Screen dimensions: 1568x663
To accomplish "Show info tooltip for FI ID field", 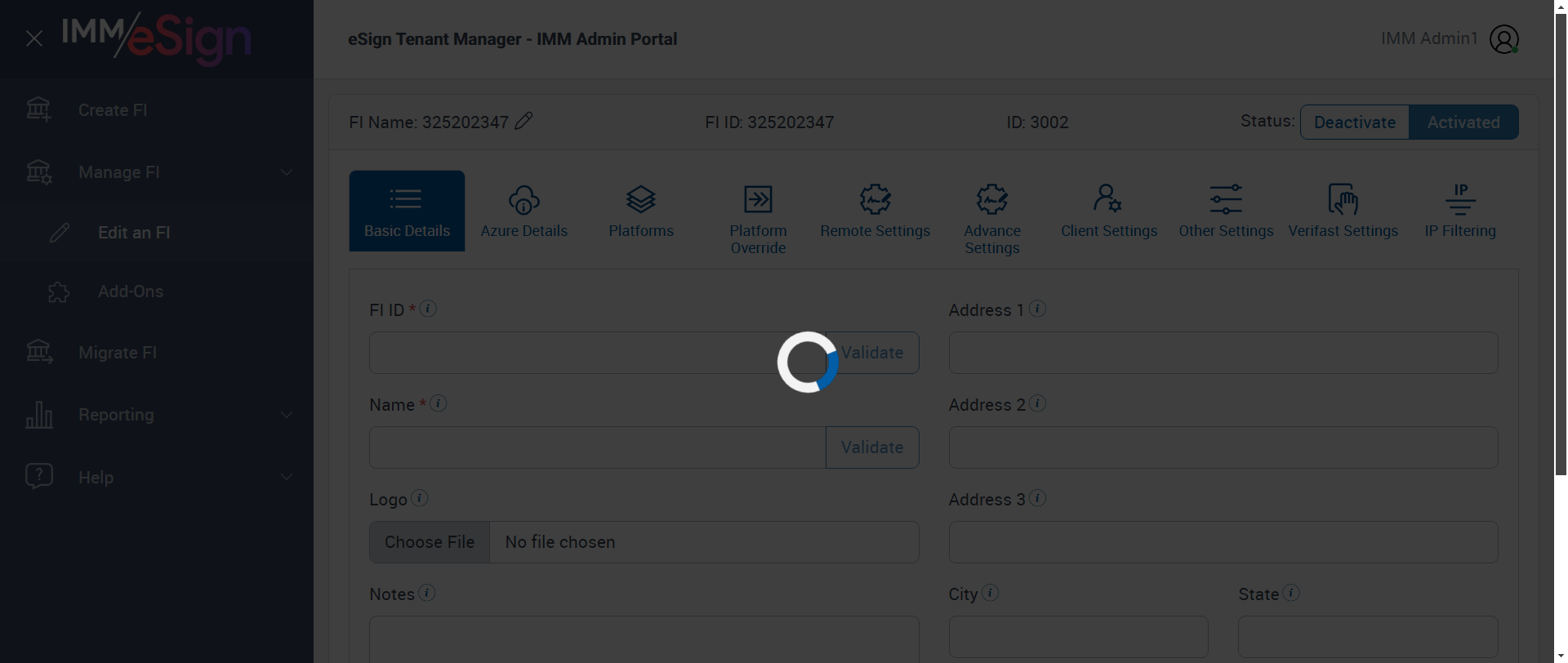I will 428,309.
